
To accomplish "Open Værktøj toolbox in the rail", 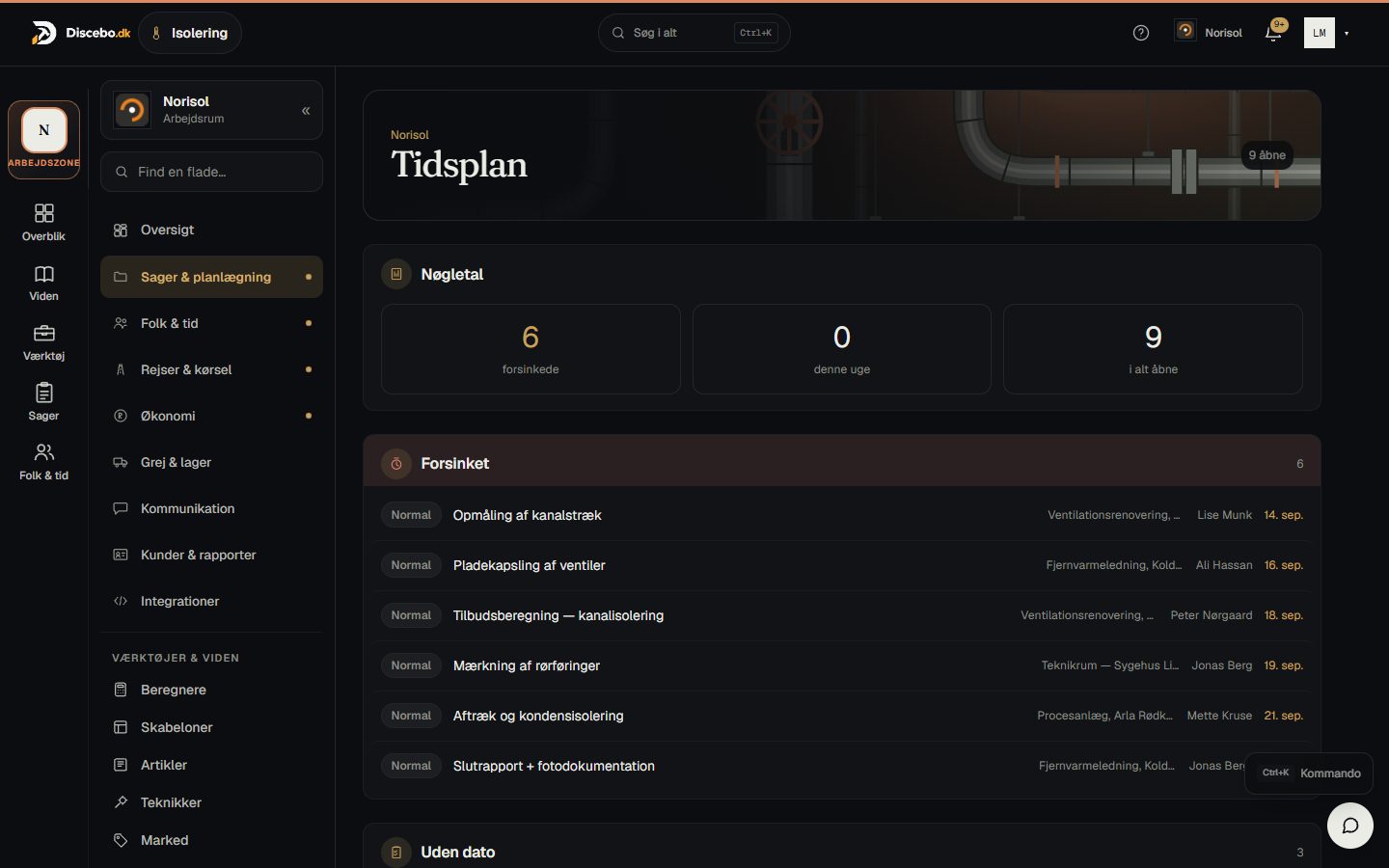I will click(x=43, y=342).
